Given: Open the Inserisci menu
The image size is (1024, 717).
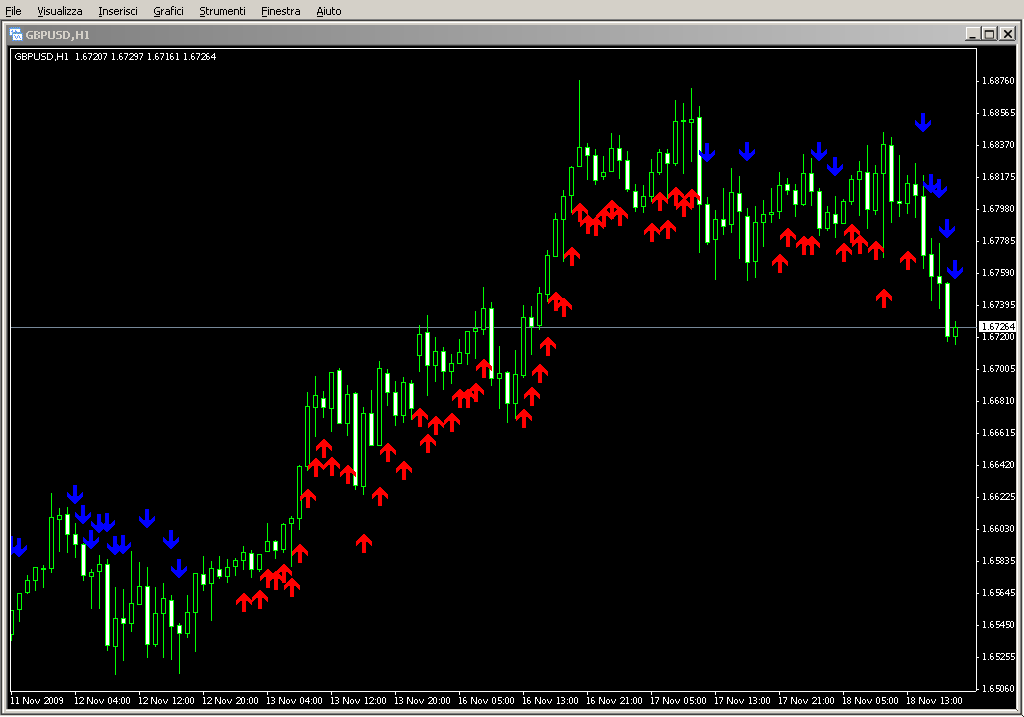Looking at the screenshot, I should click(x=118, y=11).
